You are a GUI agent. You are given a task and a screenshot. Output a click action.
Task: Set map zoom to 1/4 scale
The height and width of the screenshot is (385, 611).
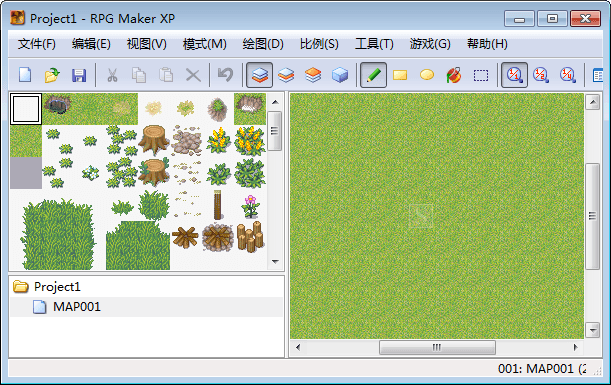click(x=568, y=75)
